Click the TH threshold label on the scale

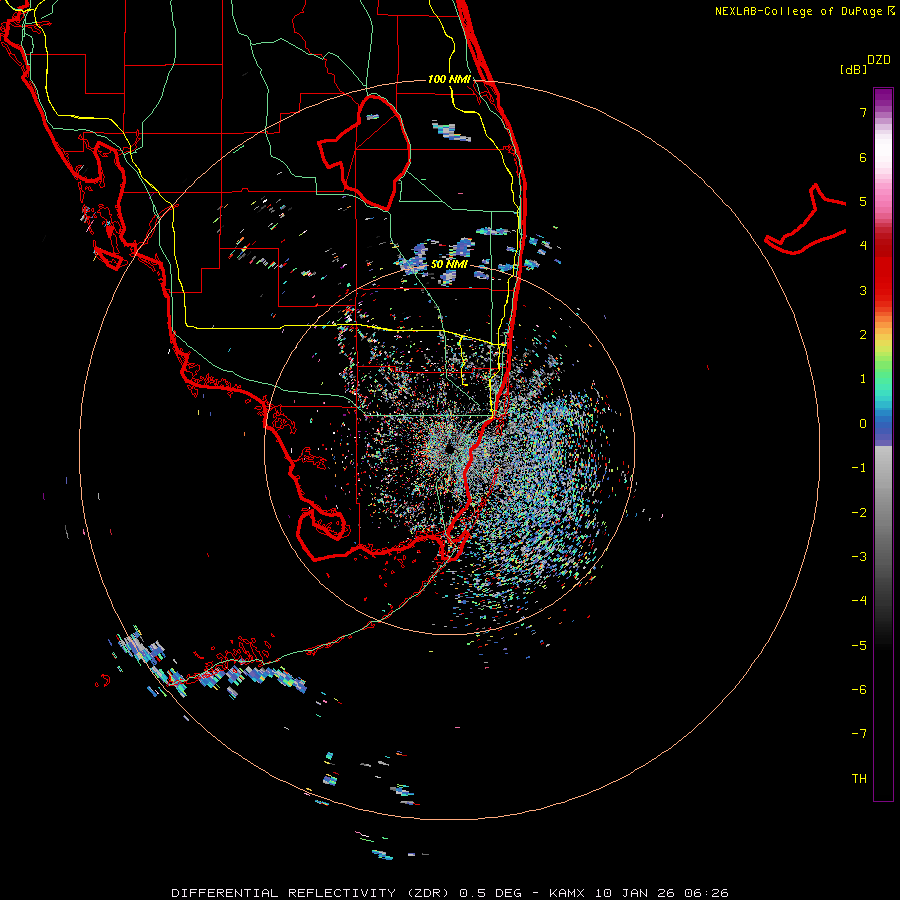859,779
